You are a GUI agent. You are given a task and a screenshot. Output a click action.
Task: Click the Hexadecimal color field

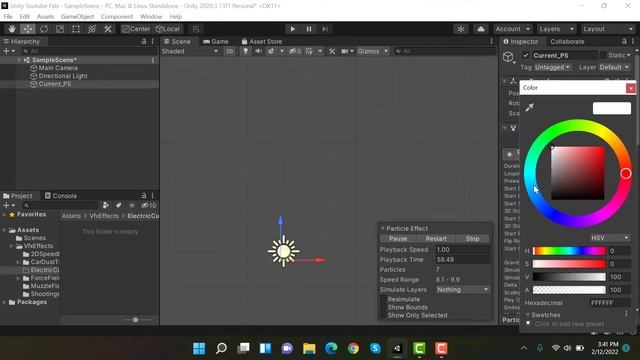point(610,303)
